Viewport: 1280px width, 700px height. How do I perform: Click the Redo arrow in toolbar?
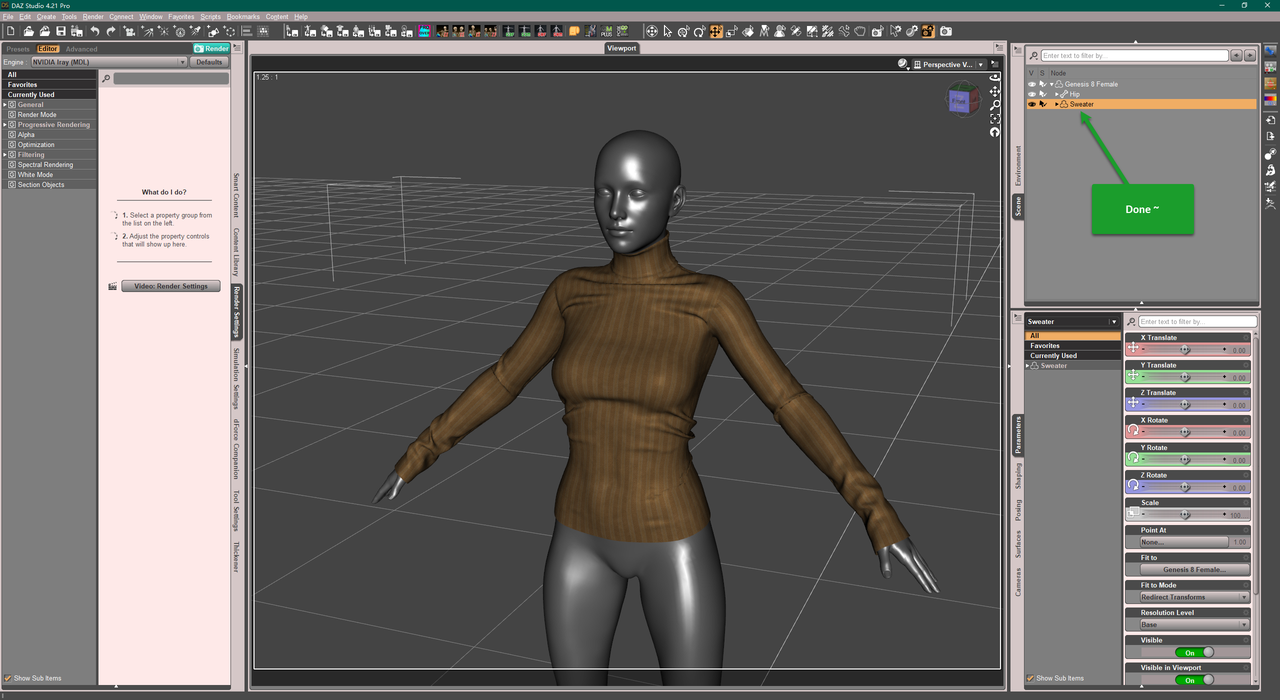pos(111,31)
